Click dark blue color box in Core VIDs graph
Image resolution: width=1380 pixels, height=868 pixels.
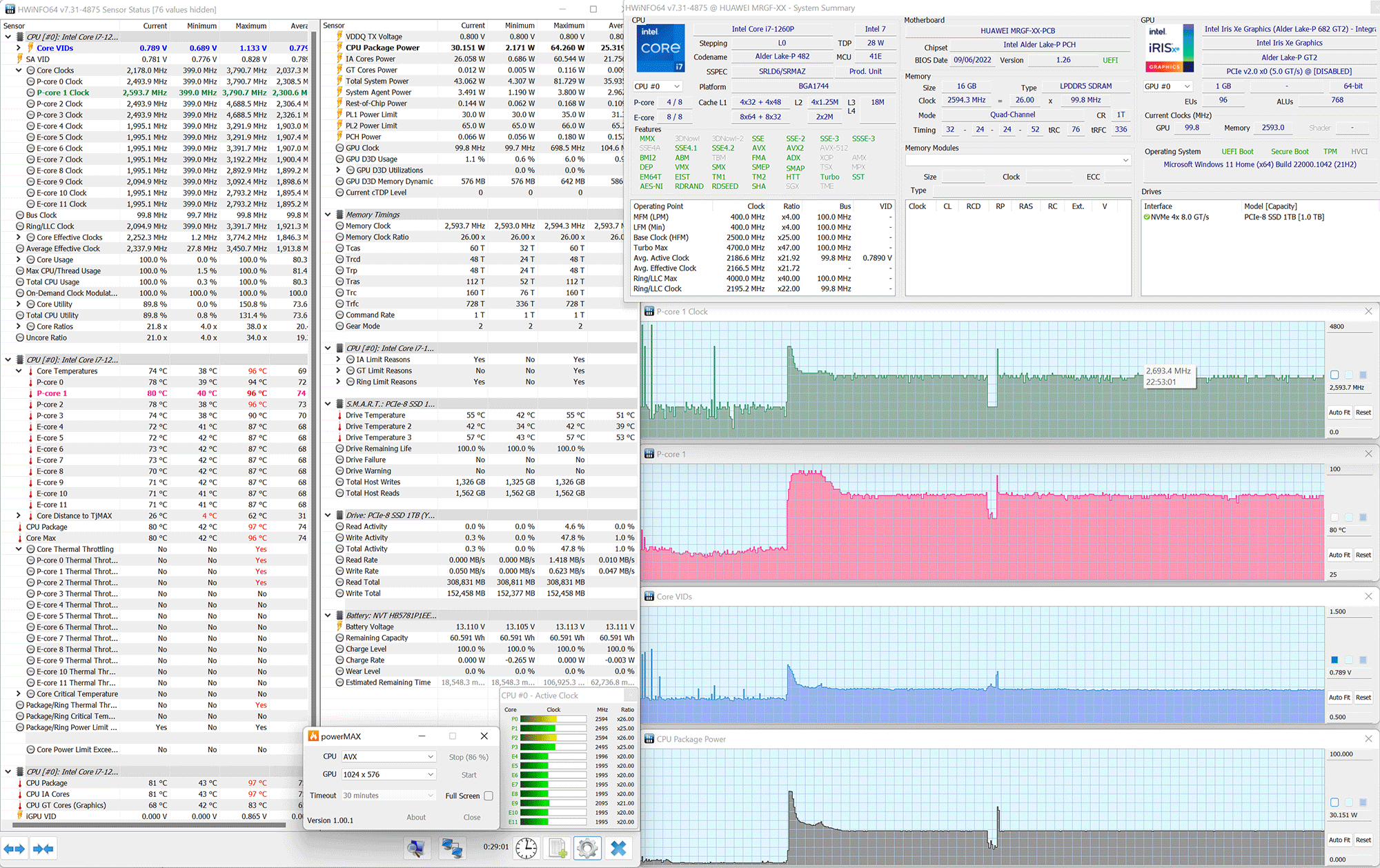pos(1334,660)
